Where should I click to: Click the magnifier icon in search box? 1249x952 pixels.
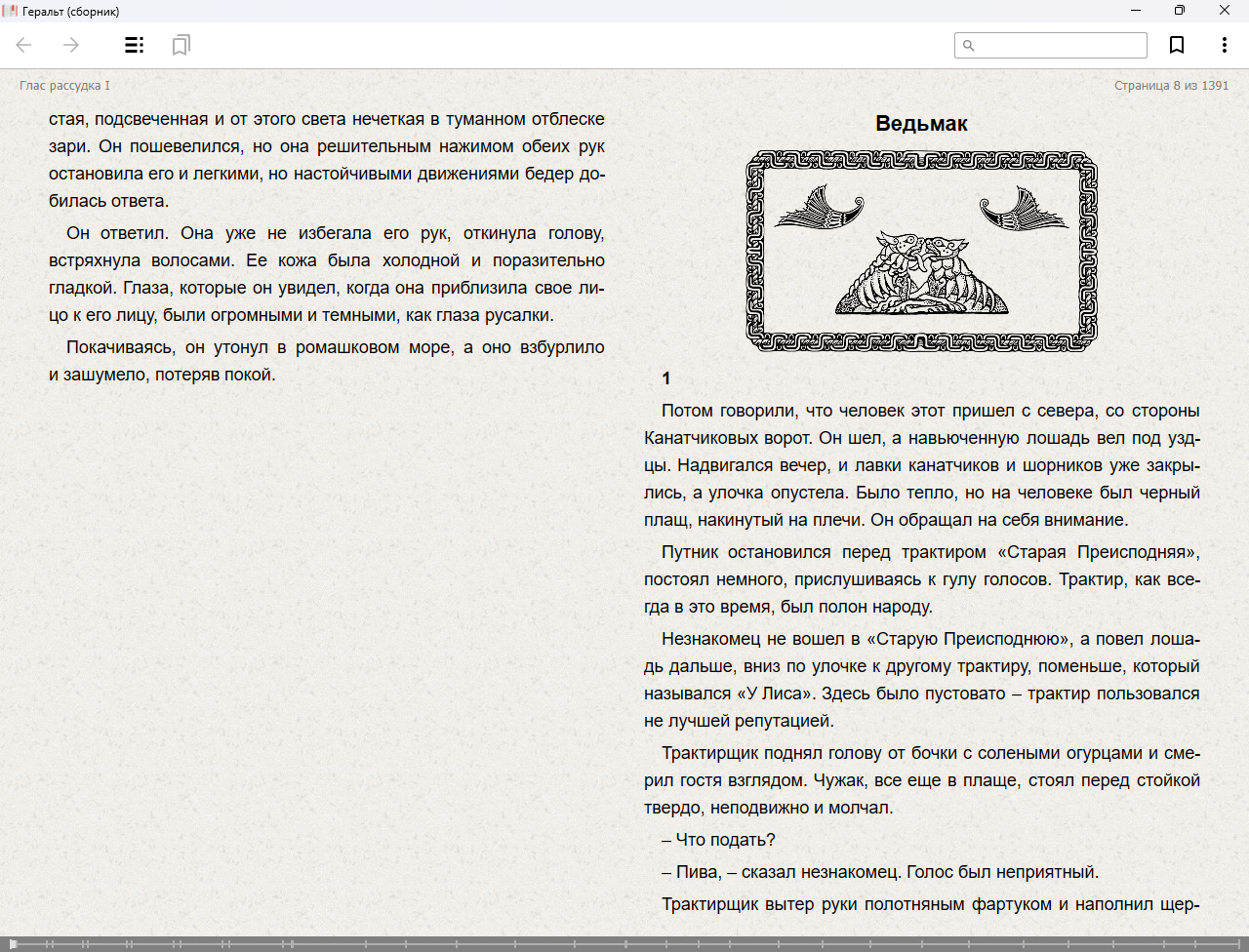[969, 45]
